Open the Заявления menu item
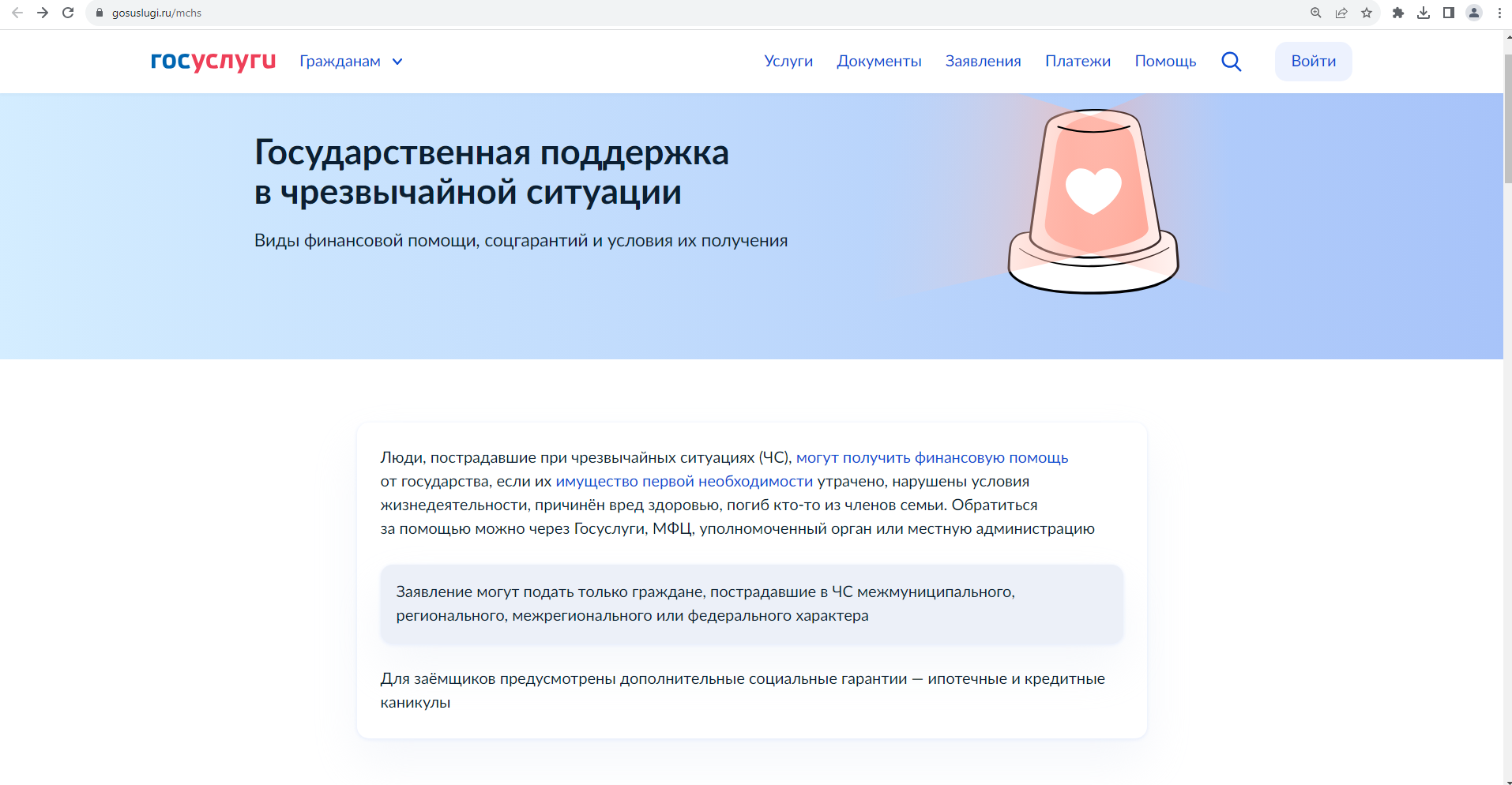Screen dimensions: 1512x785 (983, 62)
